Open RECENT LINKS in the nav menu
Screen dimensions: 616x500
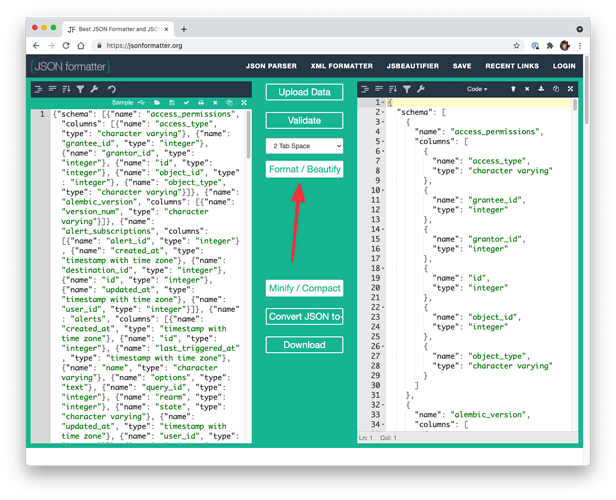(512, 66)
